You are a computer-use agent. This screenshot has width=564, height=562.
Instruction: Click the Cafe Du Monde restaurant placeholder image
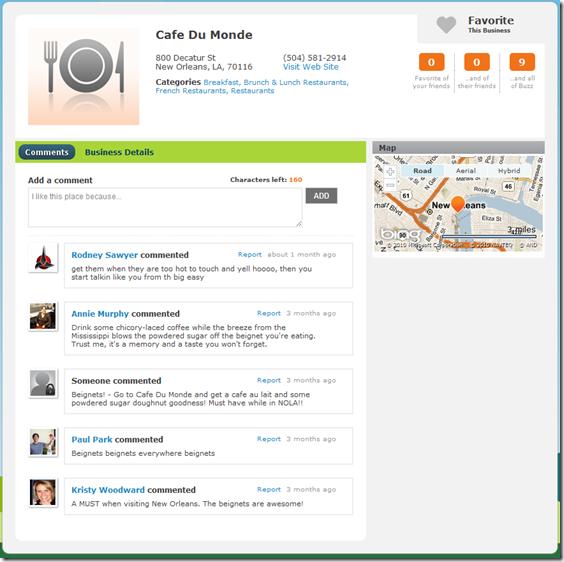click(x=83, y=77)
